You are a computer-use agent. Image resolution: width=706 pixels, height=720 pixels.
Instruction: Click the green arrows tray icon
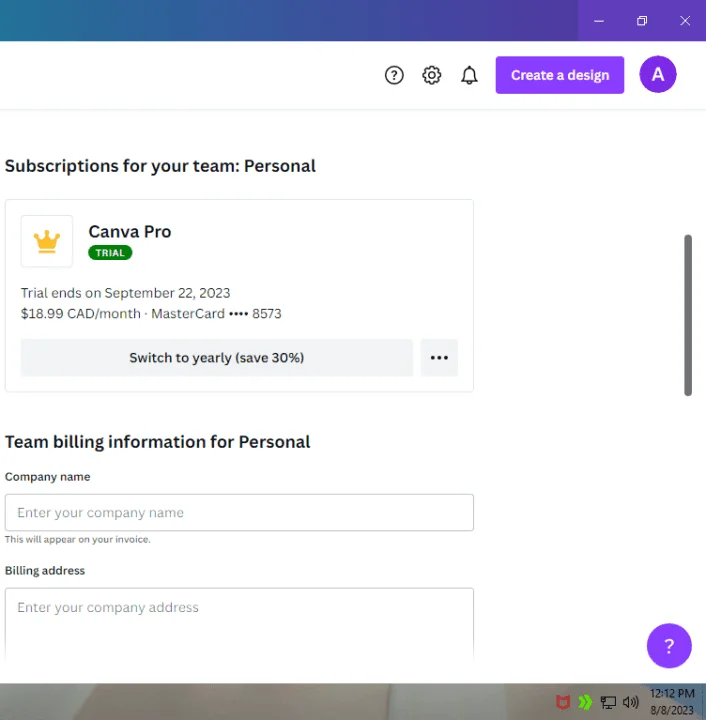coord(585,702)
